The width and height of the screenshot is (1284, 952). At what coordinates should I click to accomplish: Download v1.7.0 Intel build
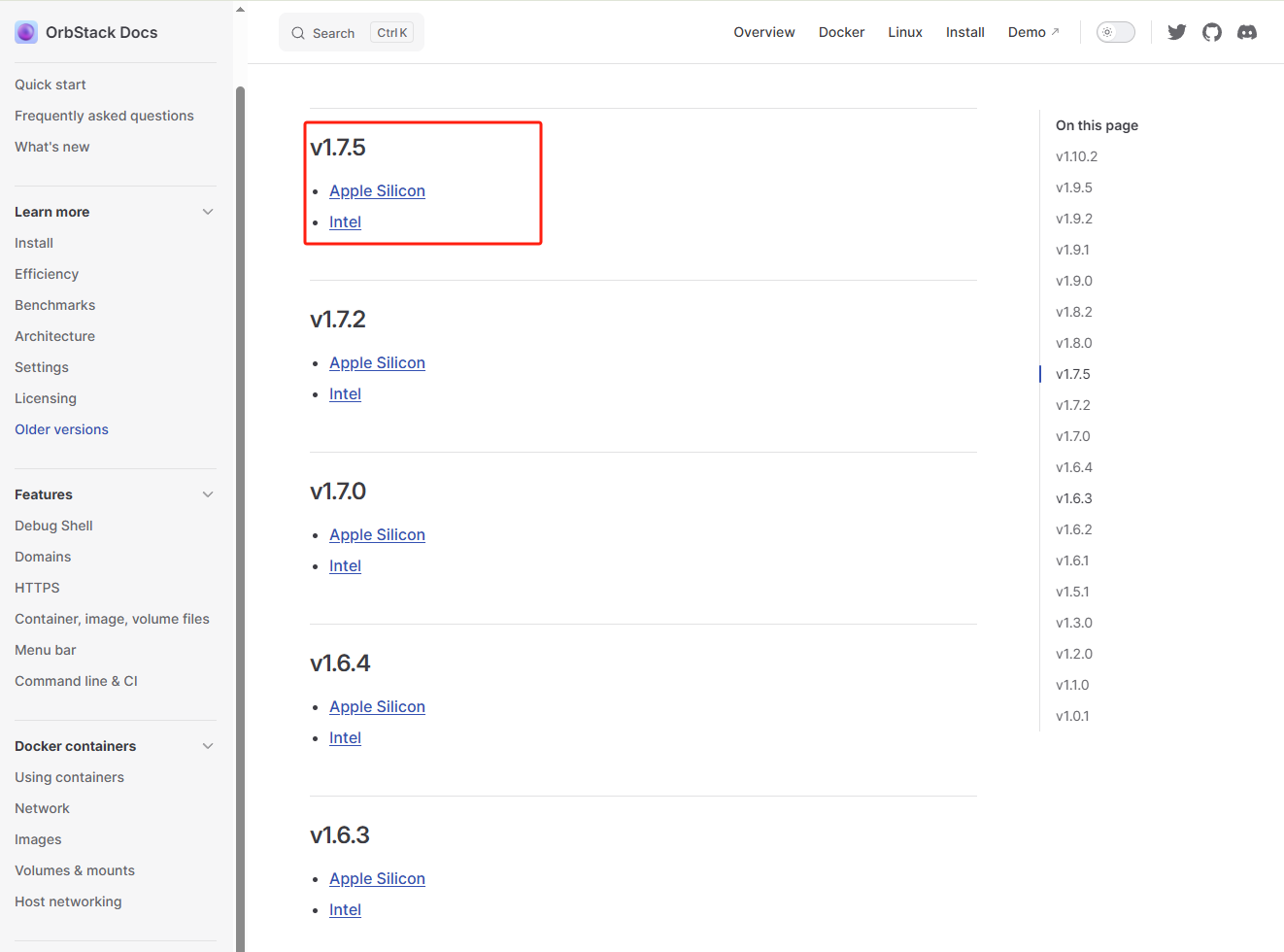point(345,566)
